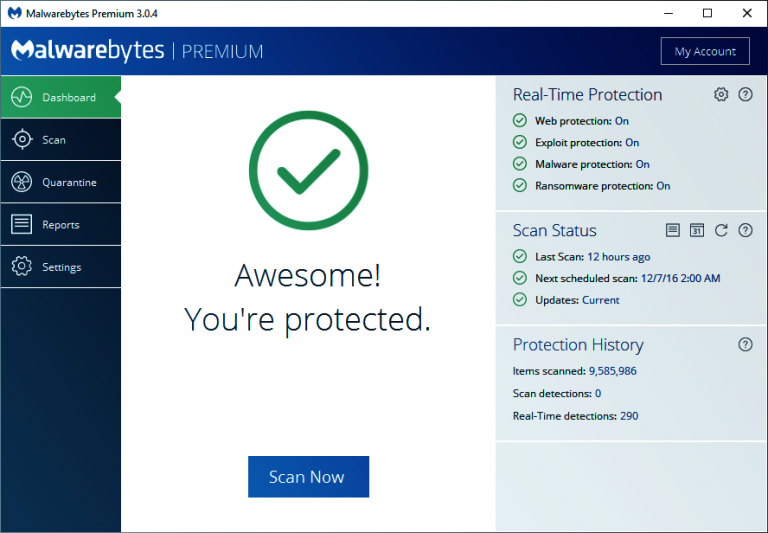Maximize the Malwarebytes window
This screenshot has width=768, height=533.
coord(707,13)
